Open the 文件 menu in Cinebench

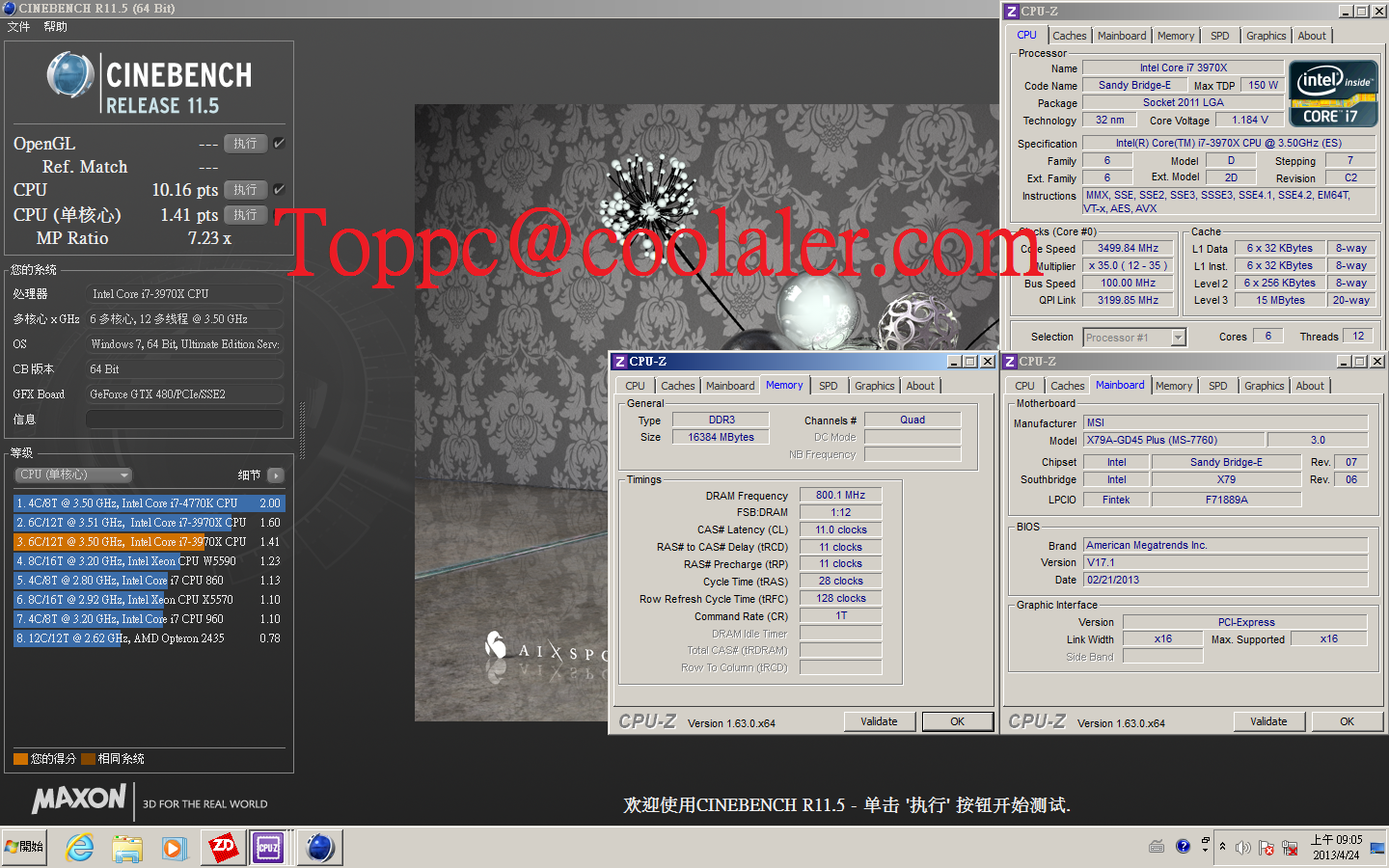[18, 27]
